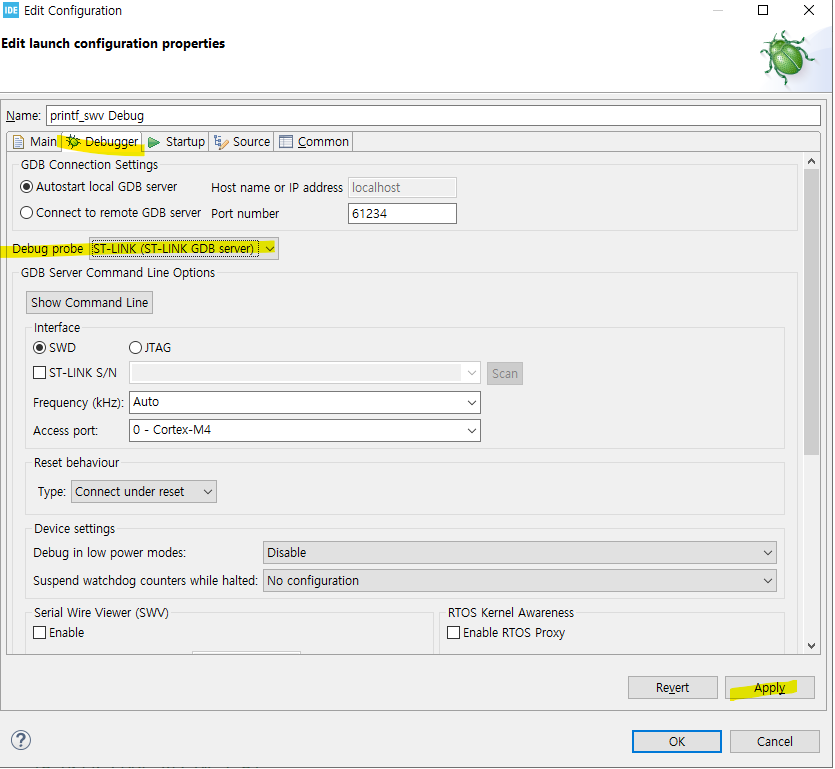This screenshot has width=835, height=769.
Task: Choose the SWD interface radio button
Action: (x=39, y=348)
